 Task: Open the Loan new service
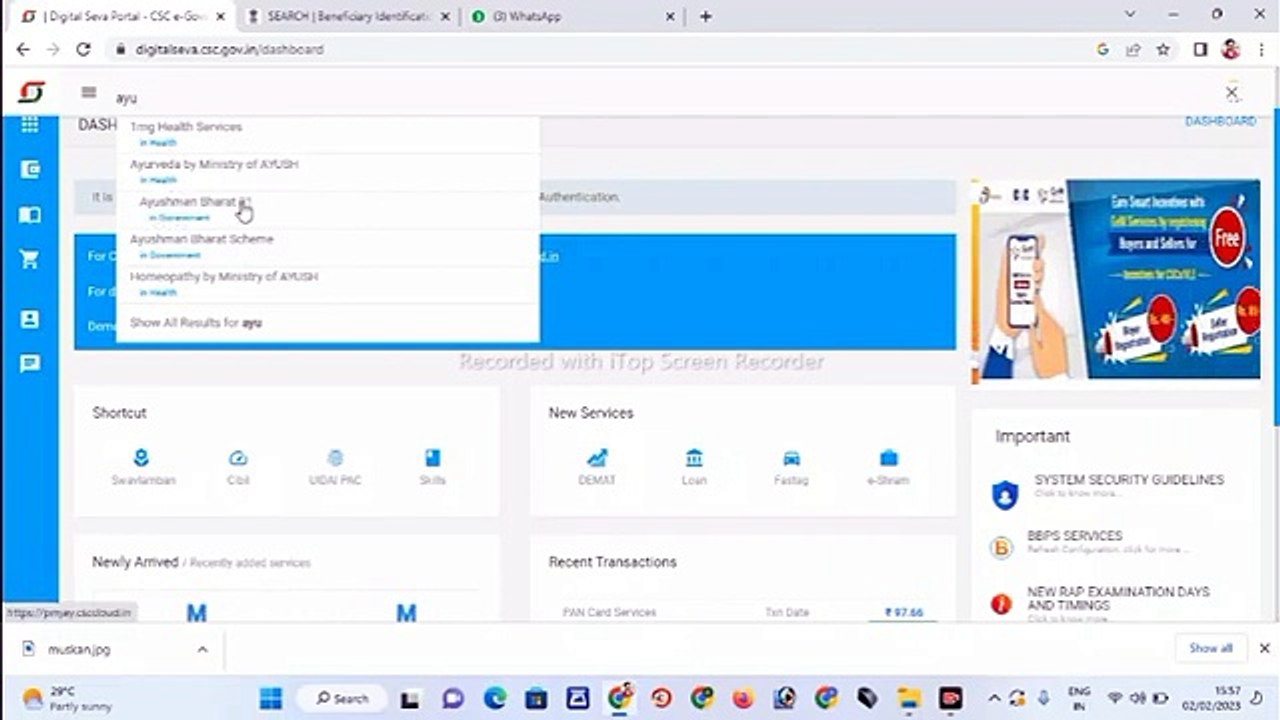click(x=694, y=467)
